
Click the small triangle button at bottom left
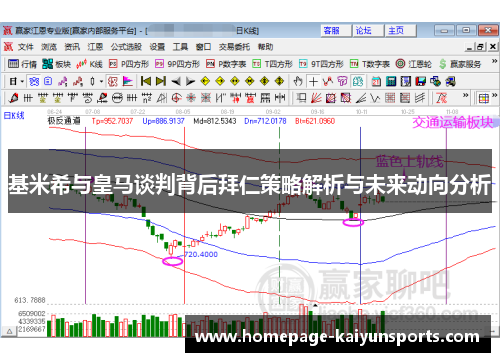[x=9, y=331]
